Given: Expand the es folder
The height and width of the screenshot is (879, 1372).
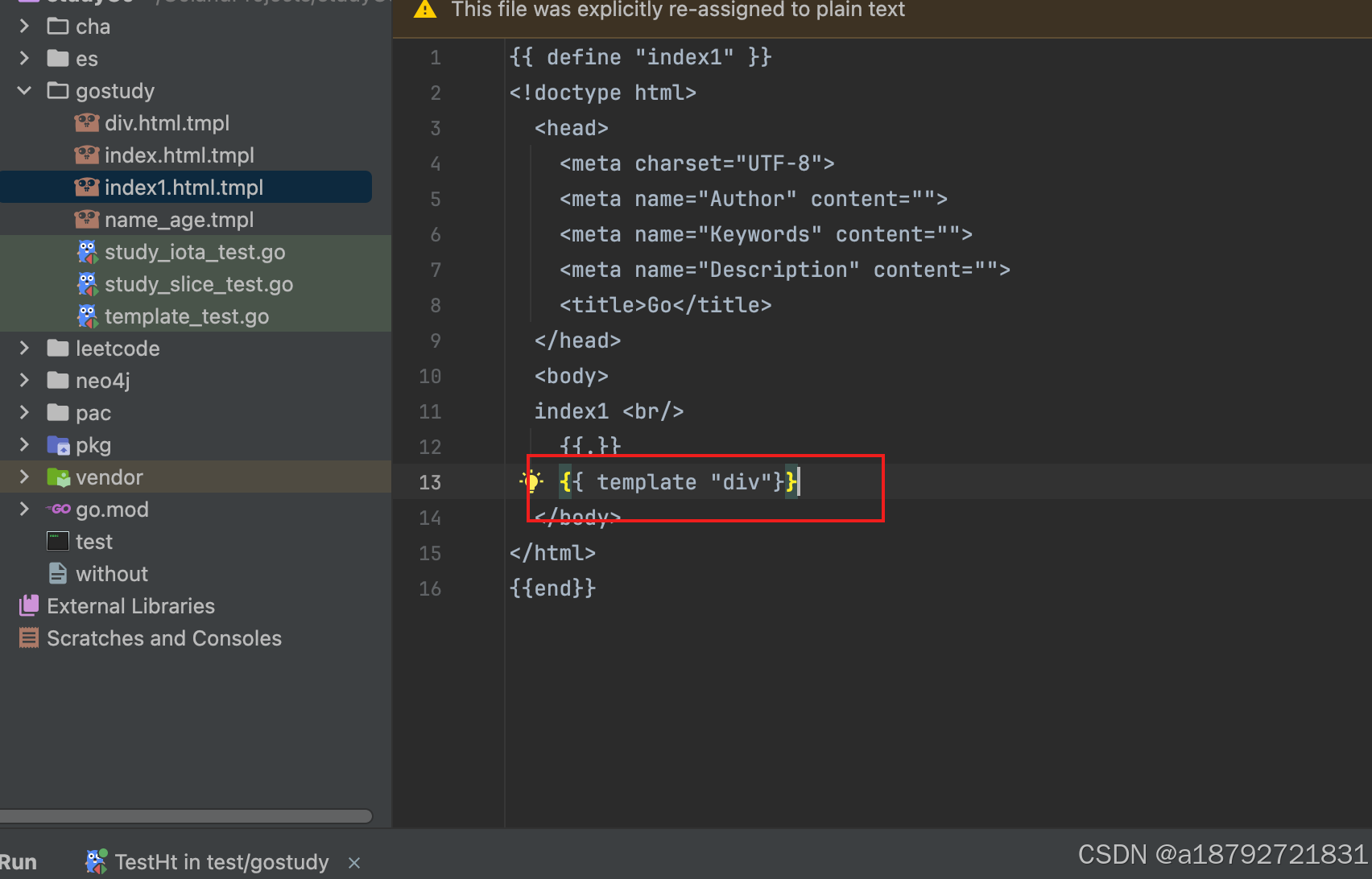Looking at the screenshot, I should 24,59.
